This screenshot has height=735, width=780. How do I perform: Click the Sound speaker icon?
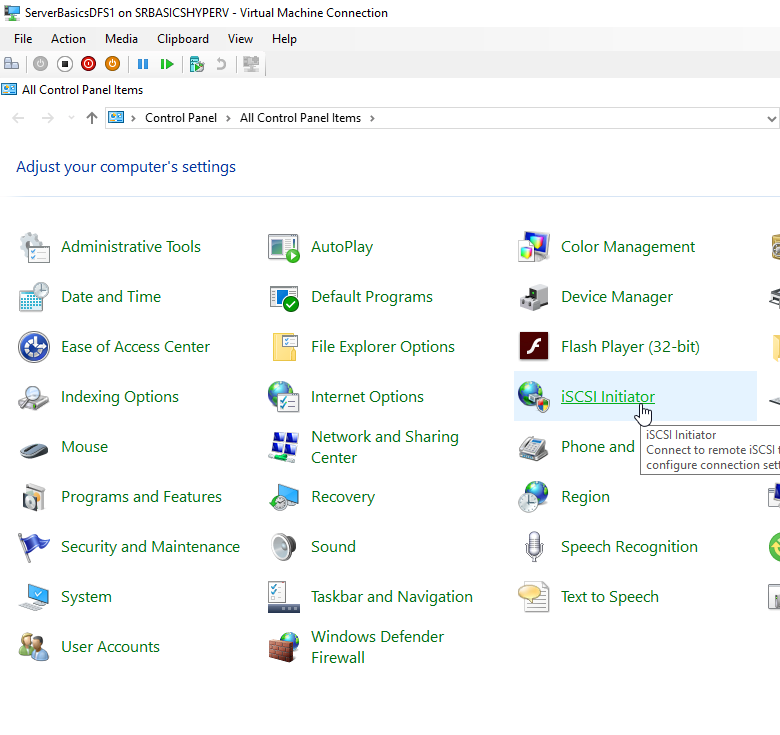pyautogui.click(x=284, y=547)
